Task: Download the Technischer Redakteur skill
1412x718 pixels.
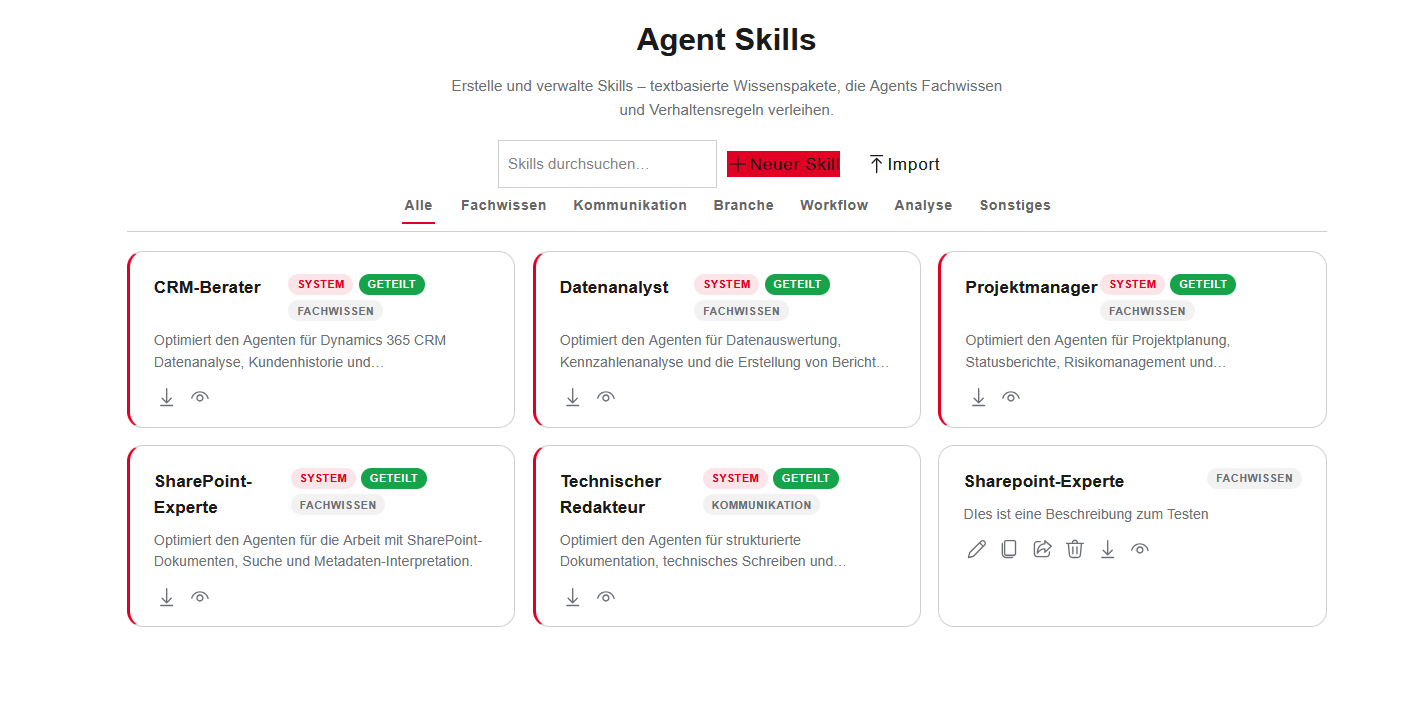Action: click(573, 598)
